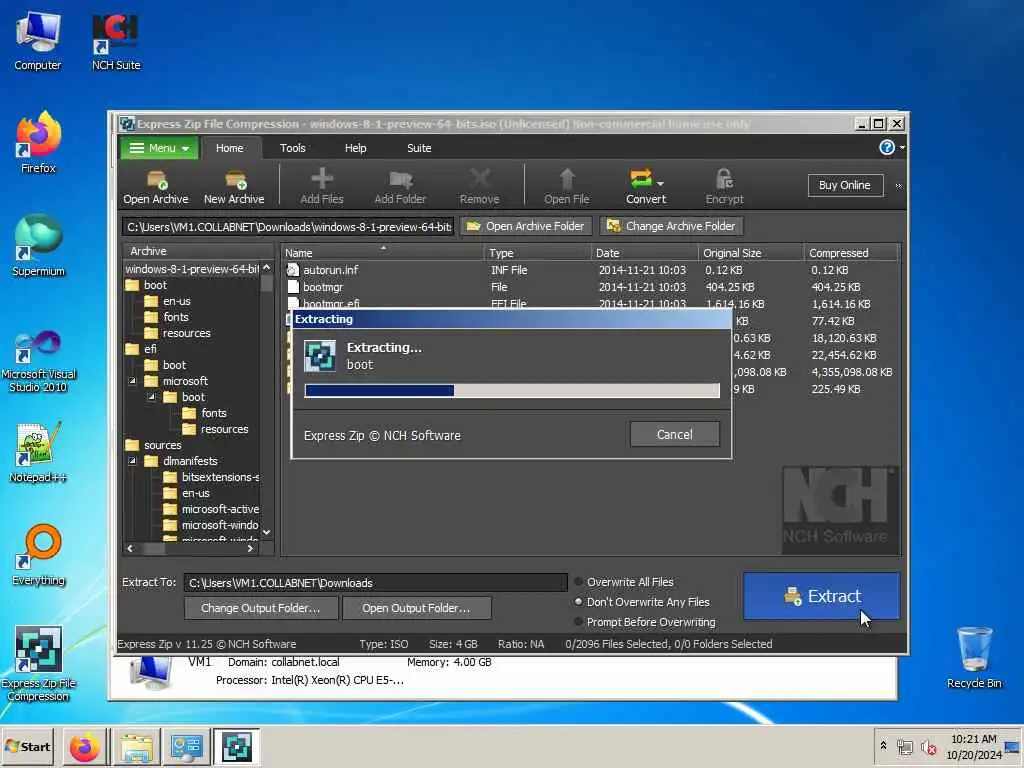Open the help icon dropdown arrow
This screenshot has width=1024, height=768.
pos(902,148)
